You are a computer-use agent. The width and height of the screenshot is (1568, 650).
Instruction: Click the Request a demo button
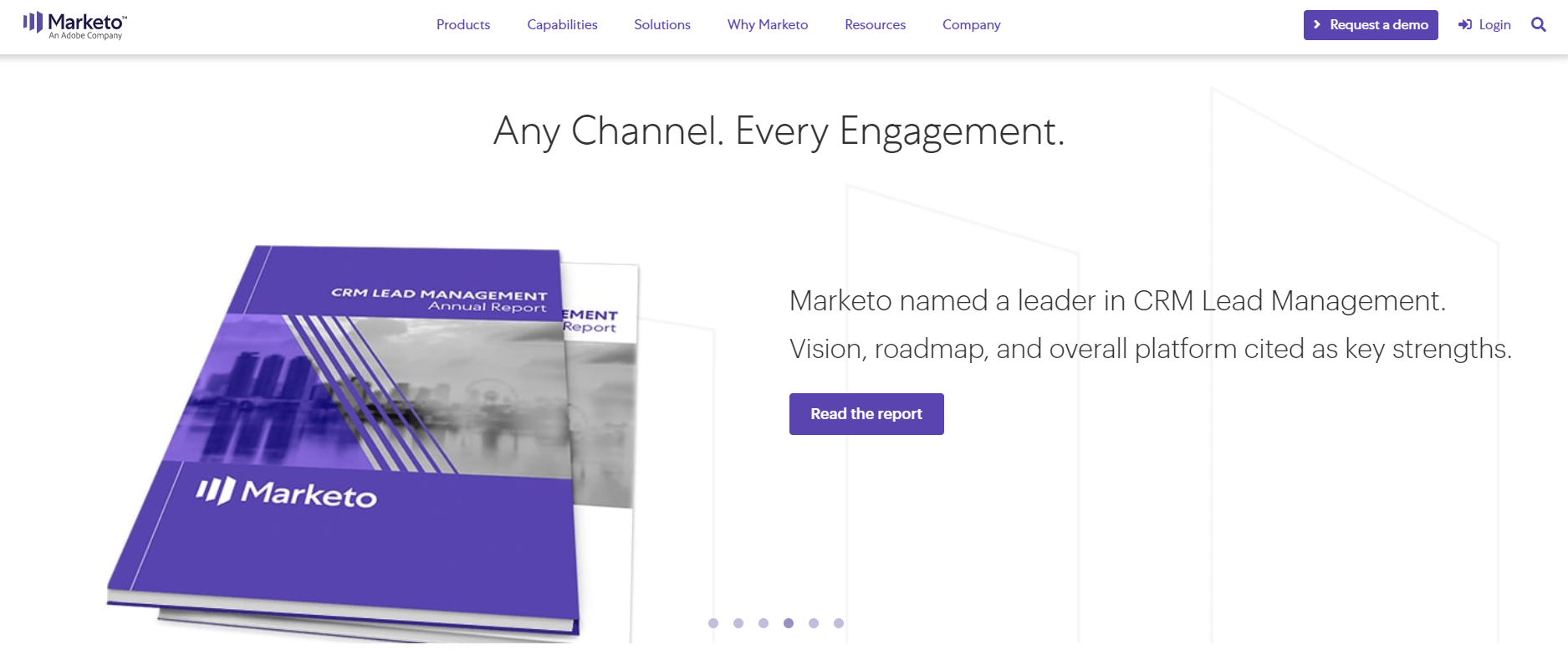tap(1371, 25)
